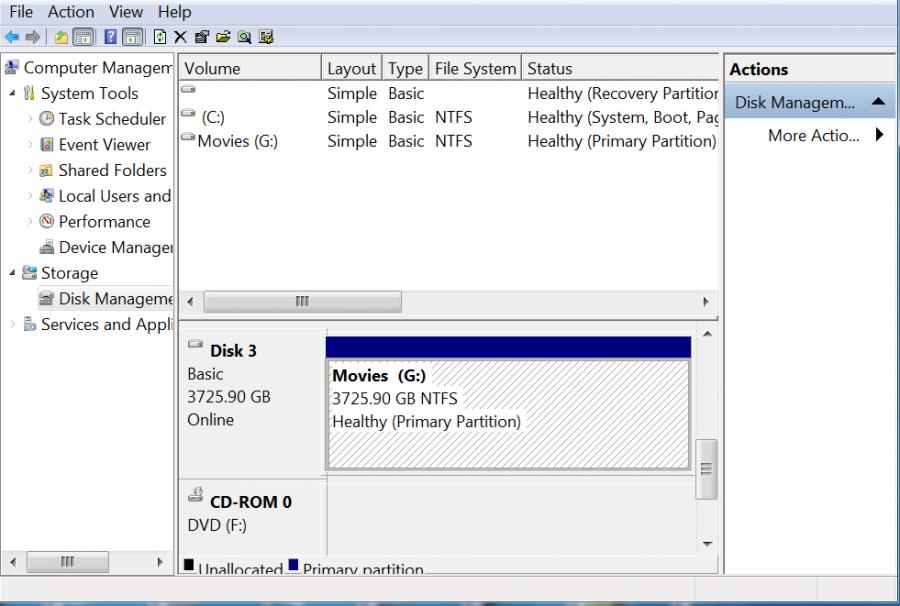Screen dimensions: 900x606
Task: Open the View menu
Action: point(126,12)
